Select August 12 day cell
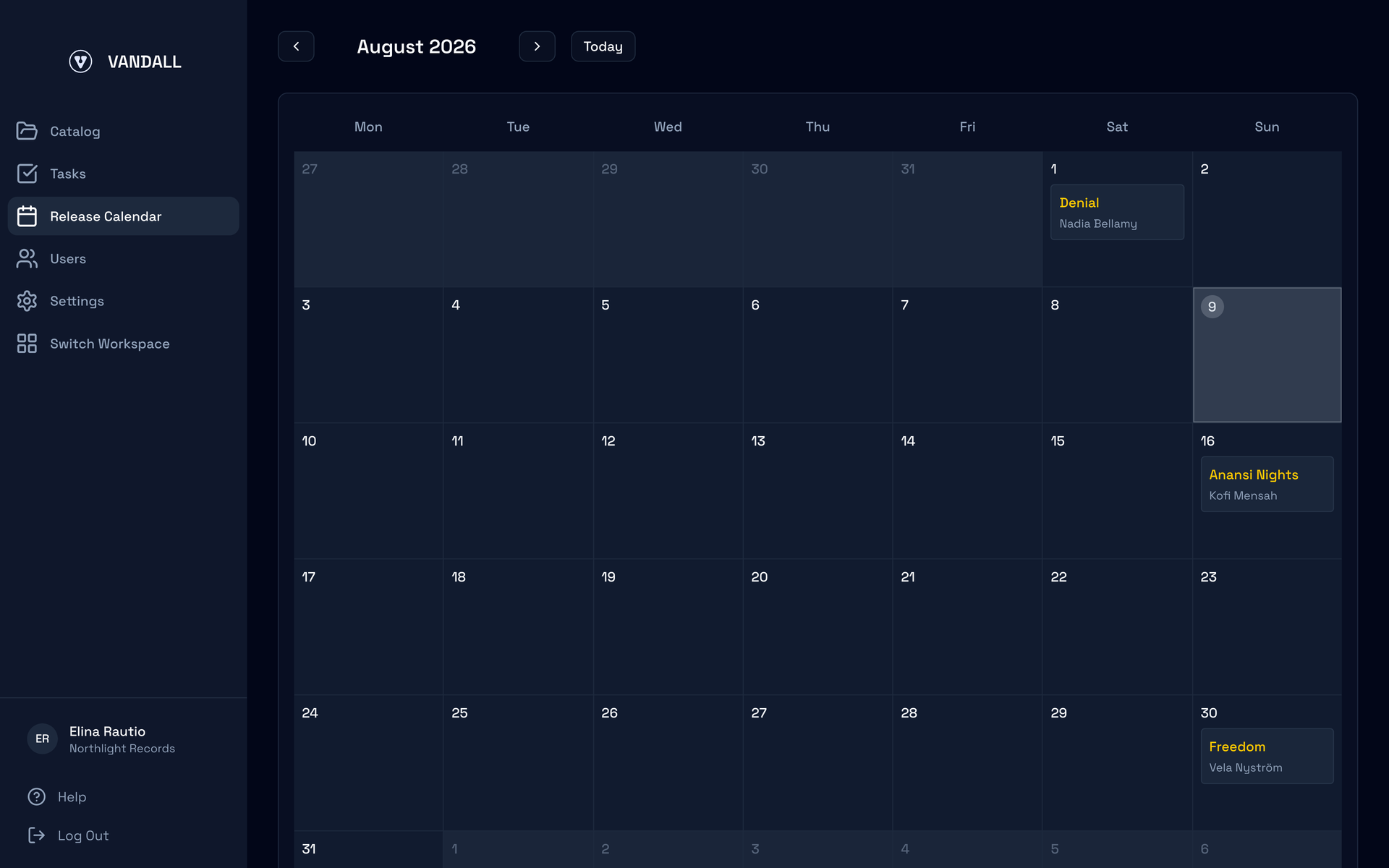Viewport: 1389px width, 868px height. pyautogui.click(x=668, y=490)
